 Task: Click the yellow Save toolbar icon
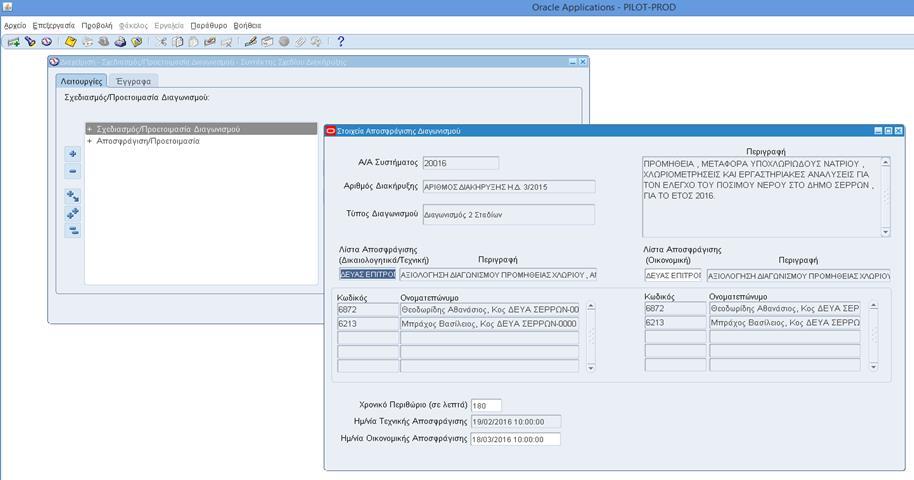(71, 42)
